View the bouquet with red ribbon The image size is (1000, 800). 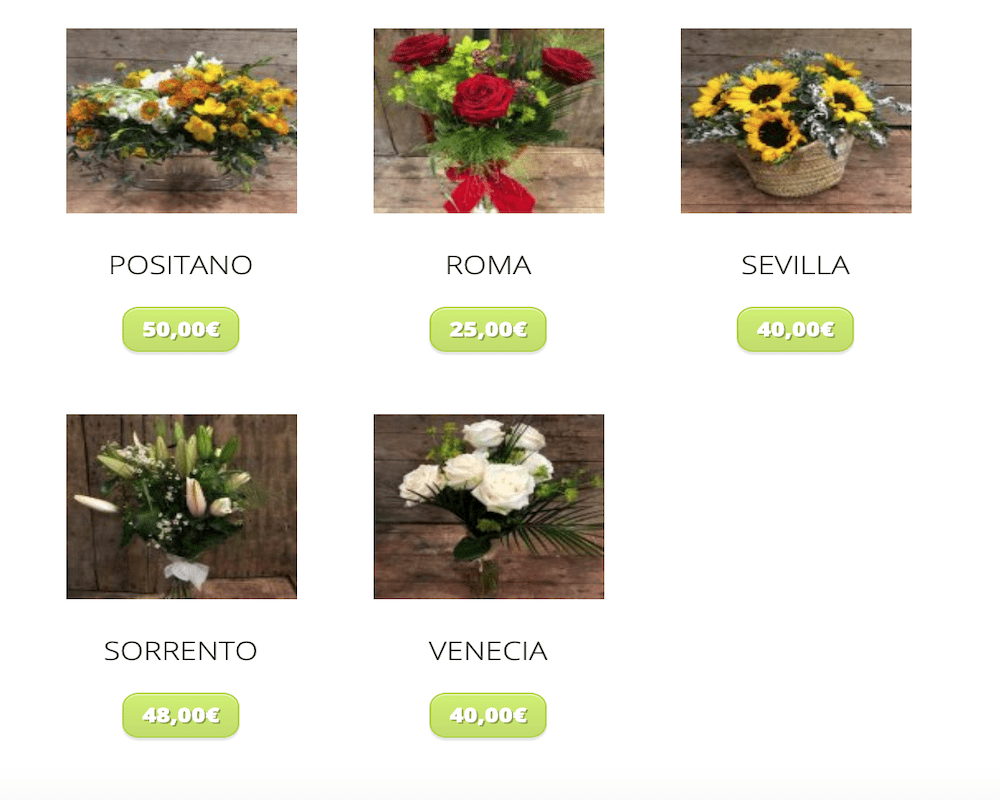pos(489,121)
